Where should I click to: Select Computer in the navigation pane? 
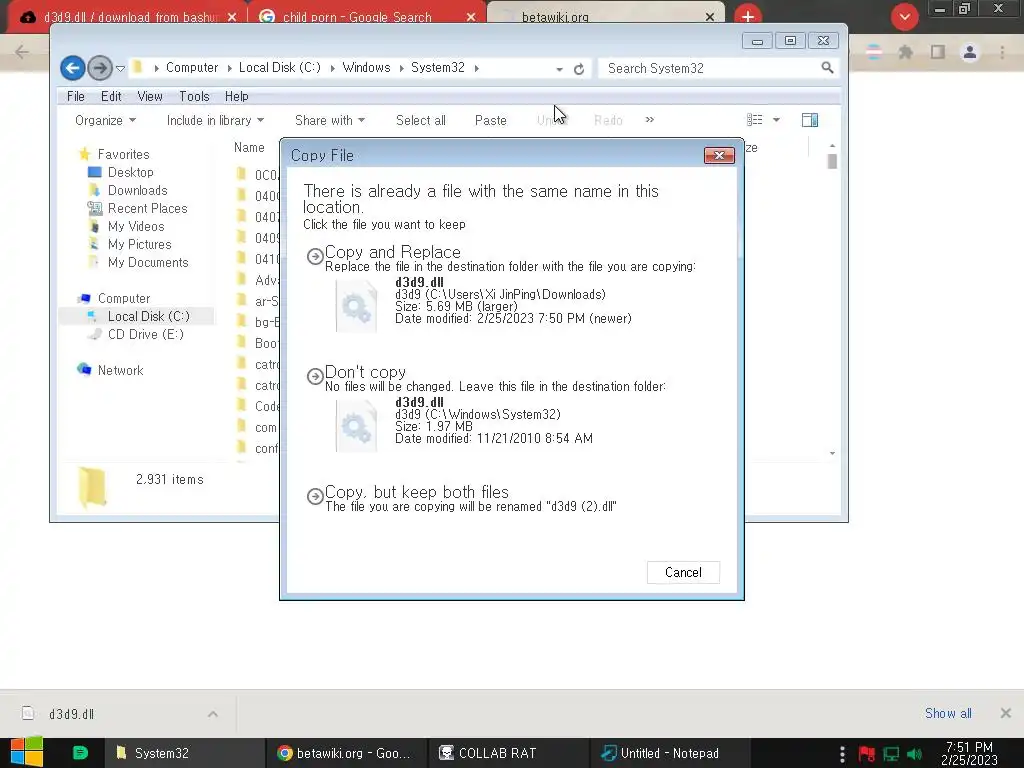coord(123,298)
